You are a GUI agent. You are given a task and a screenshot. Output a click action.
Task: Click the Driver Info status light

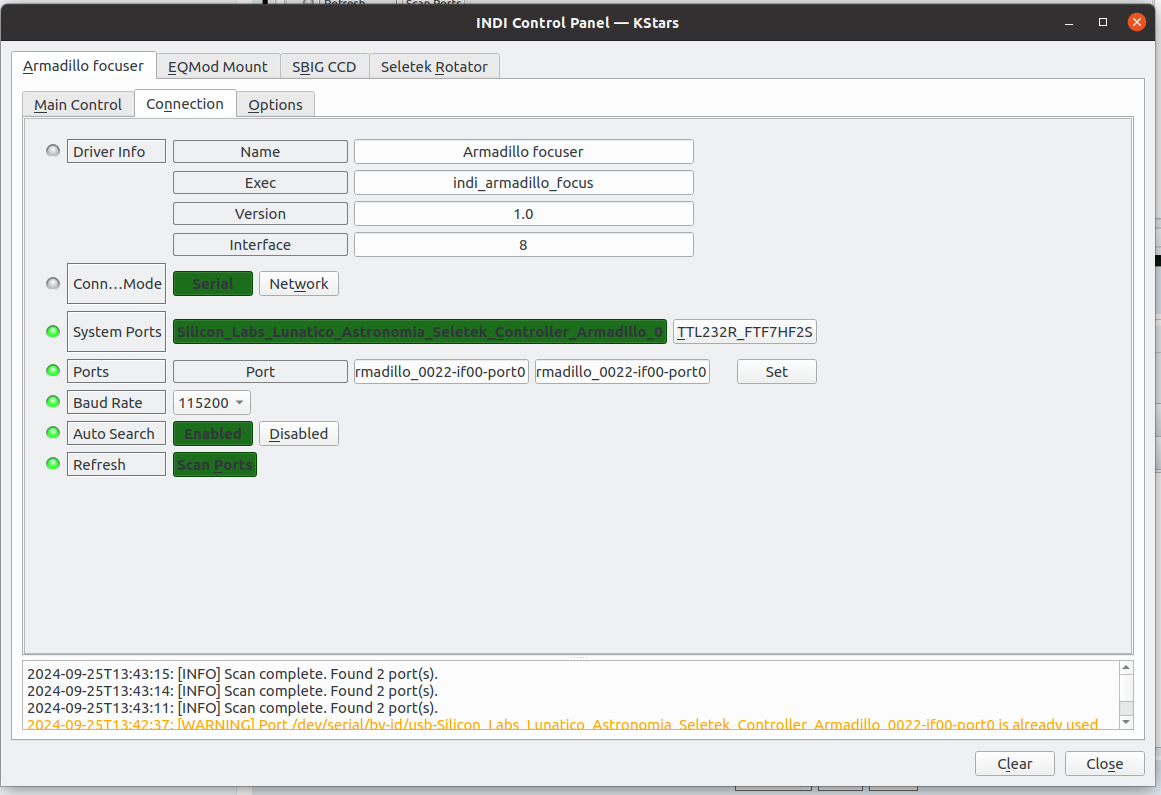(53, 150)
